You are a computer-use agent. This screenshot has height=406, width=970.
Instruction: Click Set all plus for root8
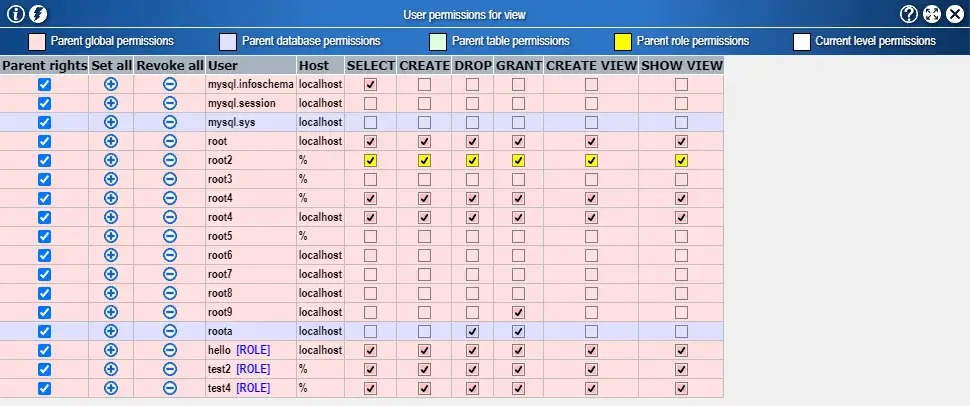111,293
